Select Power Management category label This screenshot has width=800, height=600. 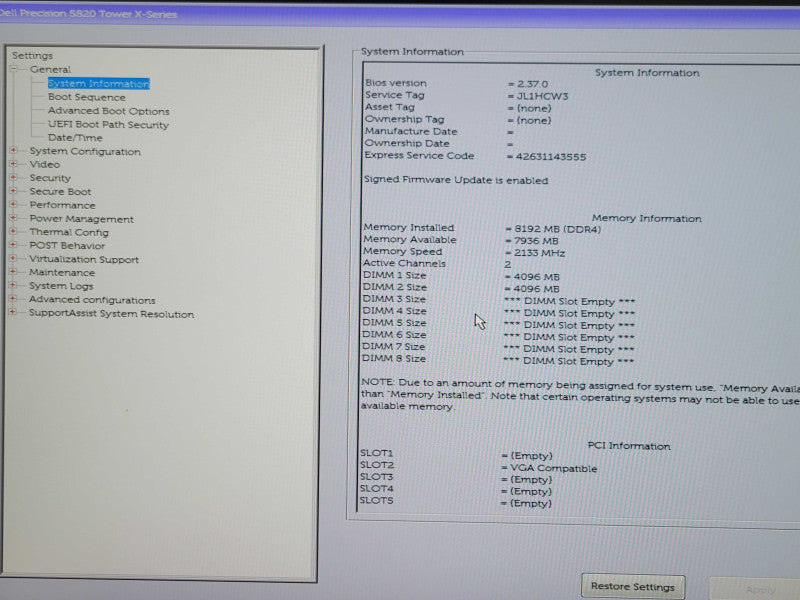(81, 219)
